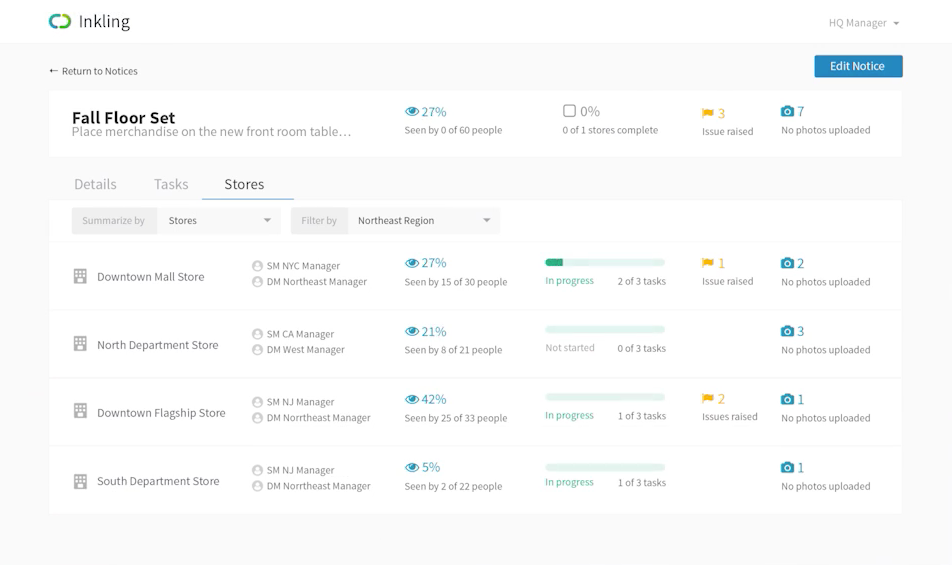952x565 pixels.
Task: Switch to the Details tab
Action: [x=95, y=184]
